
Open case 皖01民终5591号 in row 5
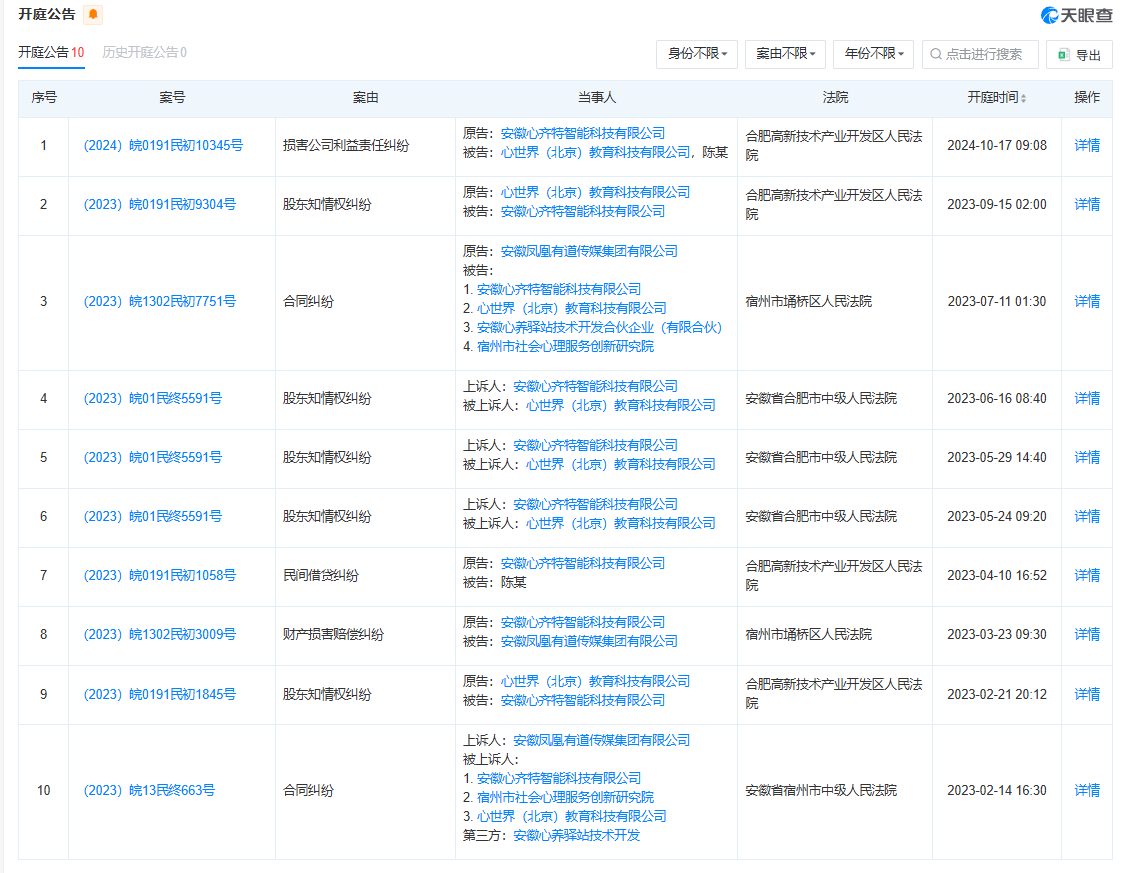pyautogui.click(x=152, y=457)
